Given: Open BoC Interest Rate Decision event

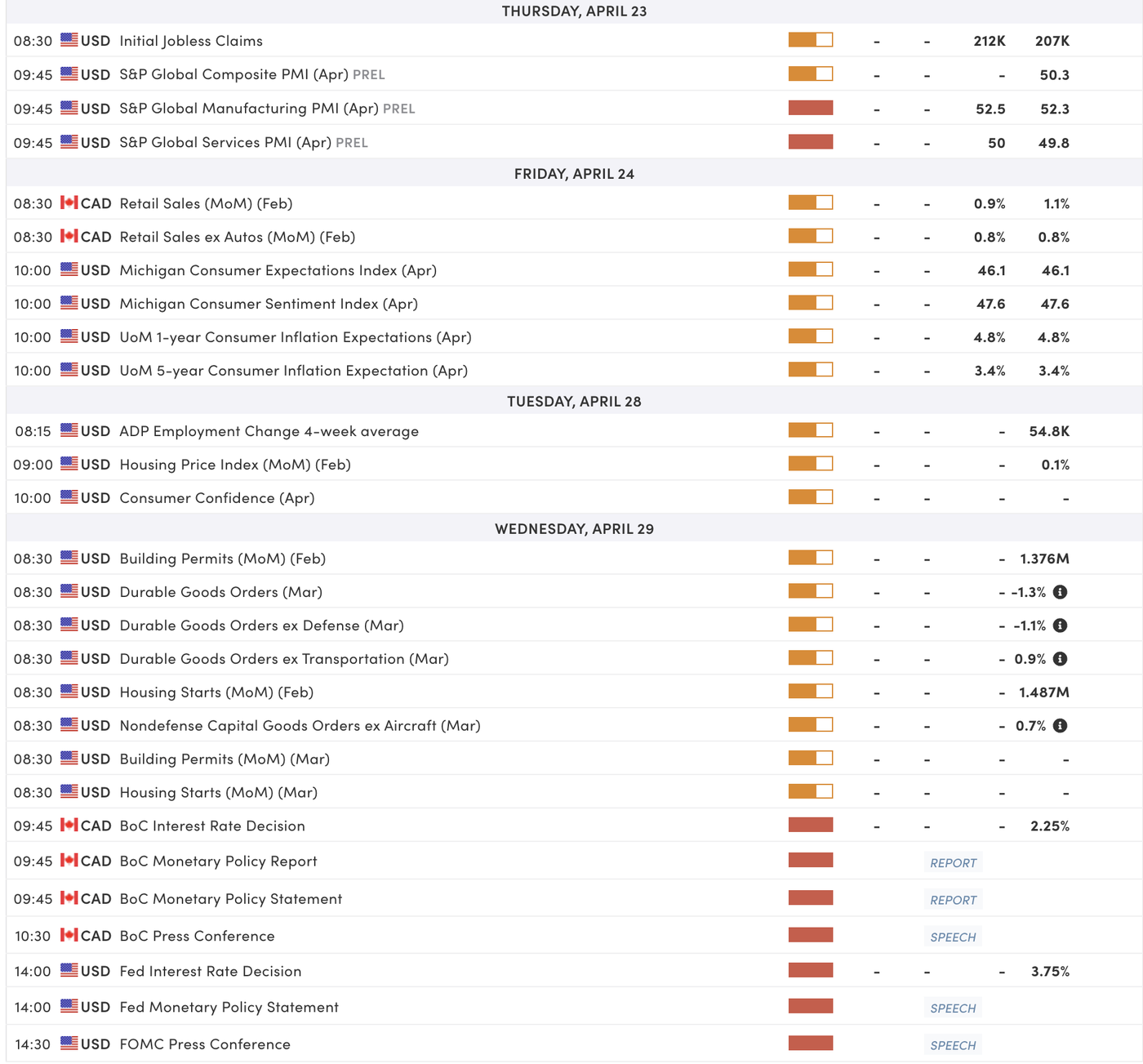Looking at the screenshot, I should coord(212,826).
